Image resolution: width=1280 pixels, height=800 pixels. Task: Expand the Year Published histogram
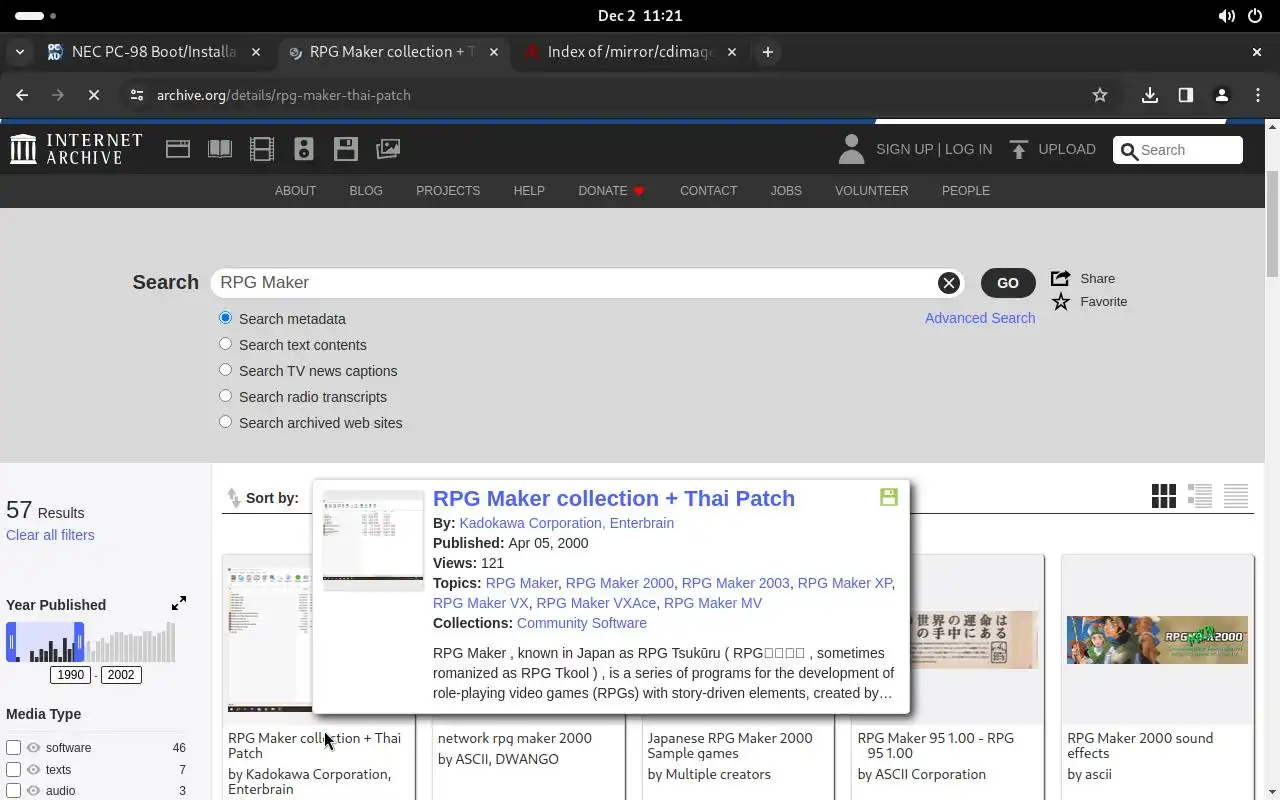(179, 603)
